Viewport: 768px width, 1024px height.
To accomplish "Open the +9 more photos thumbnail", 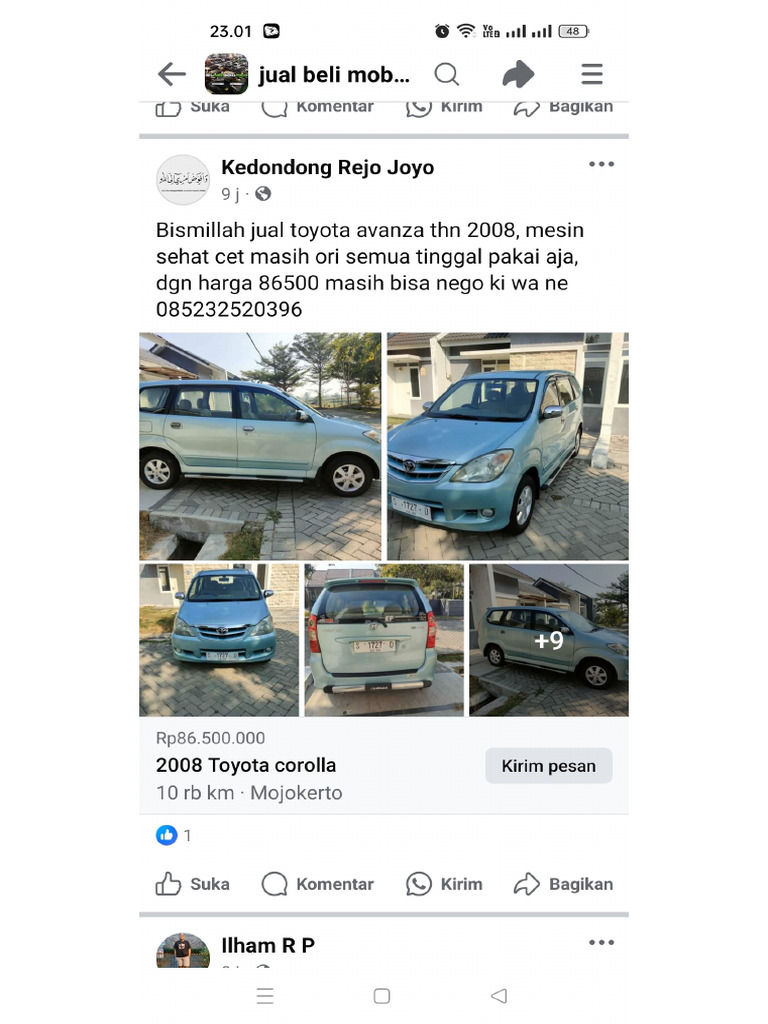I will (x=549, y=640).
